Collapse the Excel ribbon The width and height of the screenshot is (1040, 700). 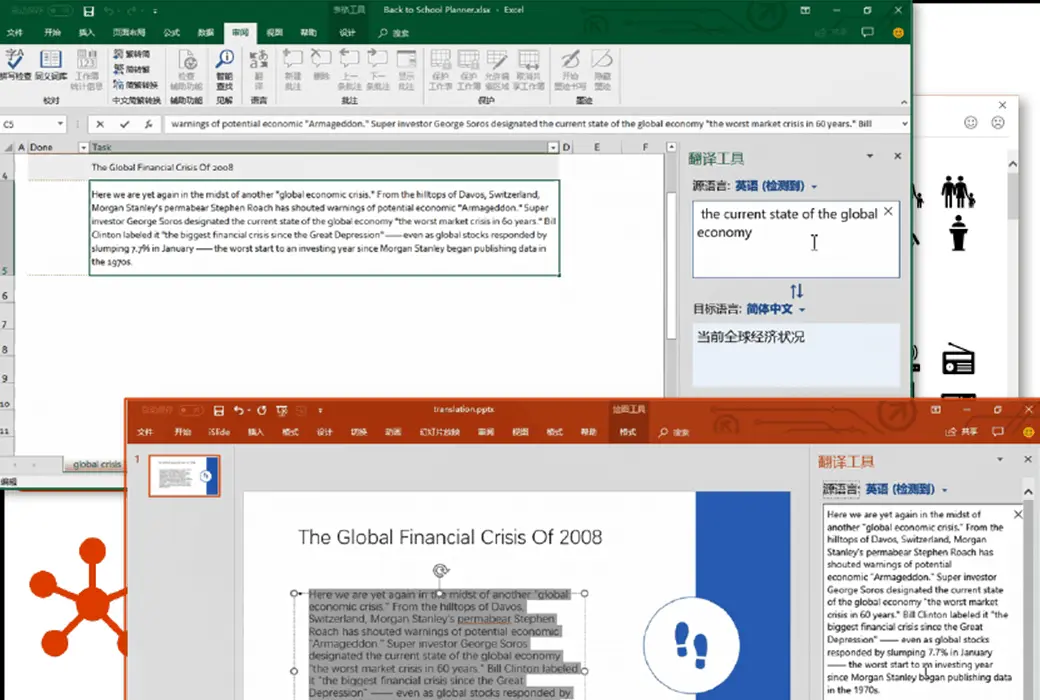click(903, 102)
